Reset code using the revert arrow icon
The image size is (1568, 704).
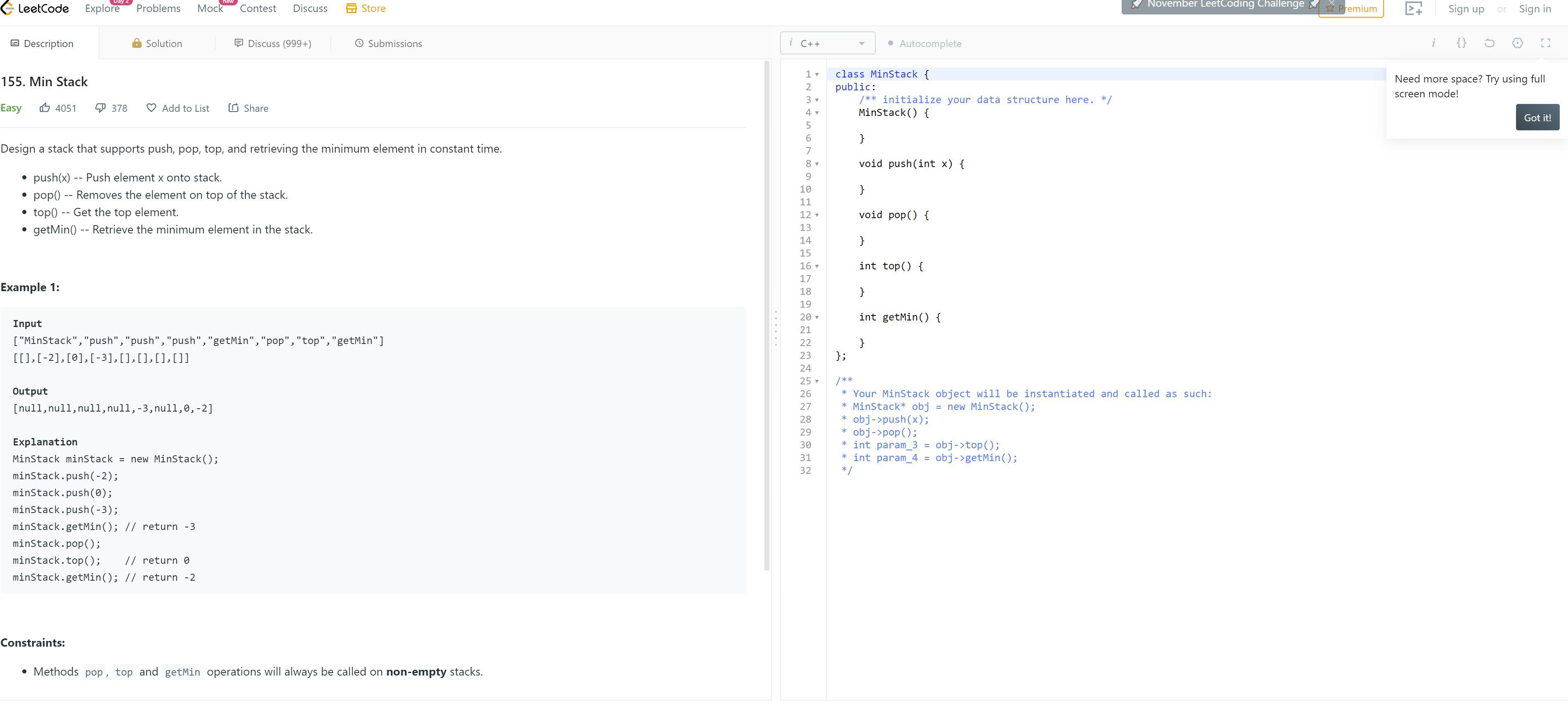[1489, 43]
